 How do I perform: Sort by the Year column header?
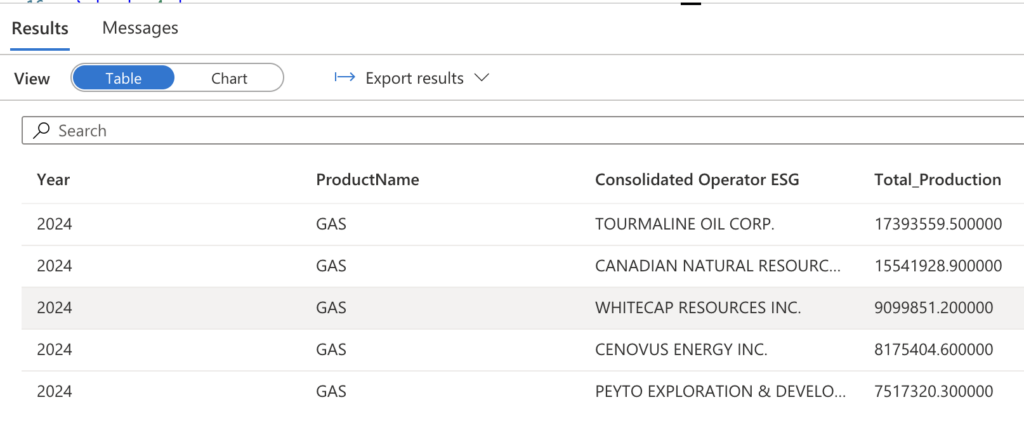click(53, 180)
